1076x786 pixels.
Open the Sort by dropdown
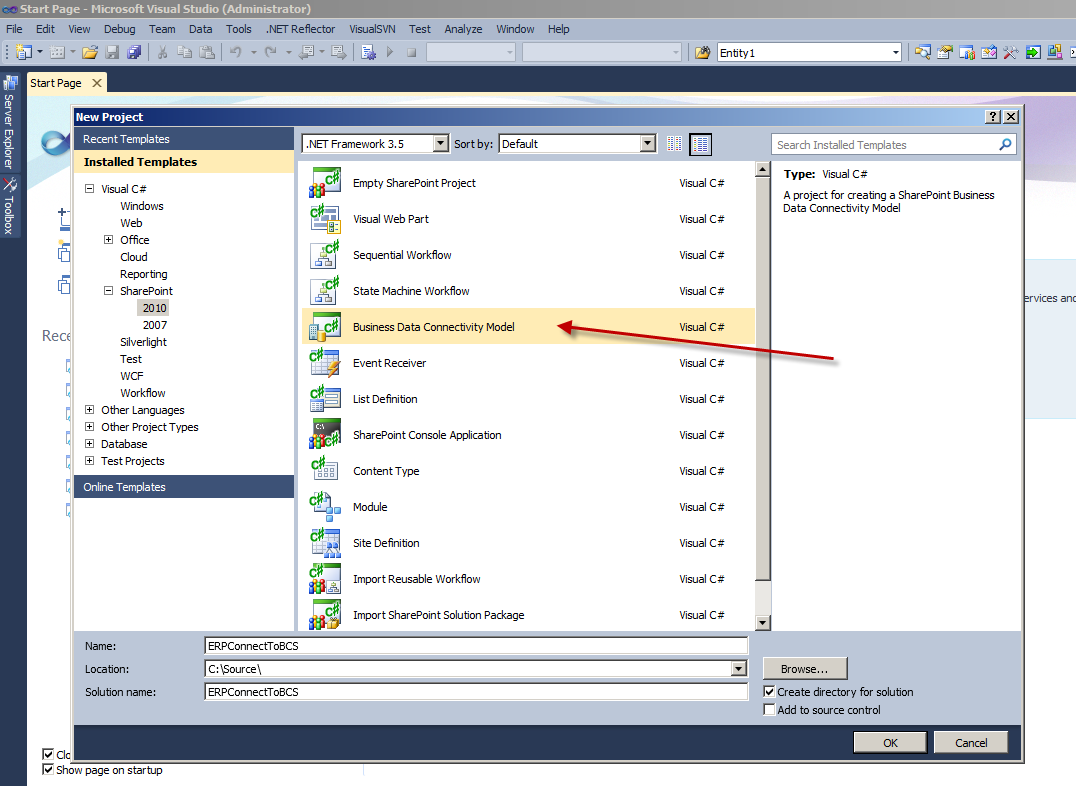click(647, 144)
